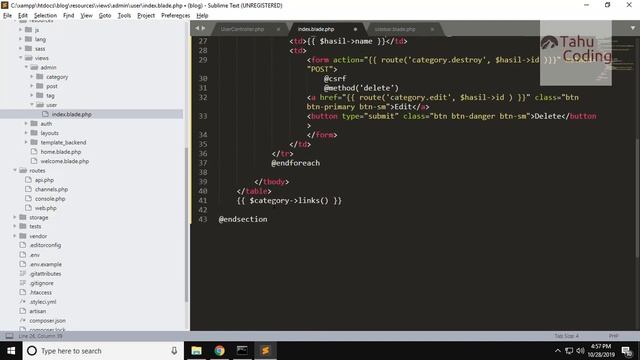Screen dimensions: 640x360
Task: Open the Goto menu
Action: coord(105,16)
